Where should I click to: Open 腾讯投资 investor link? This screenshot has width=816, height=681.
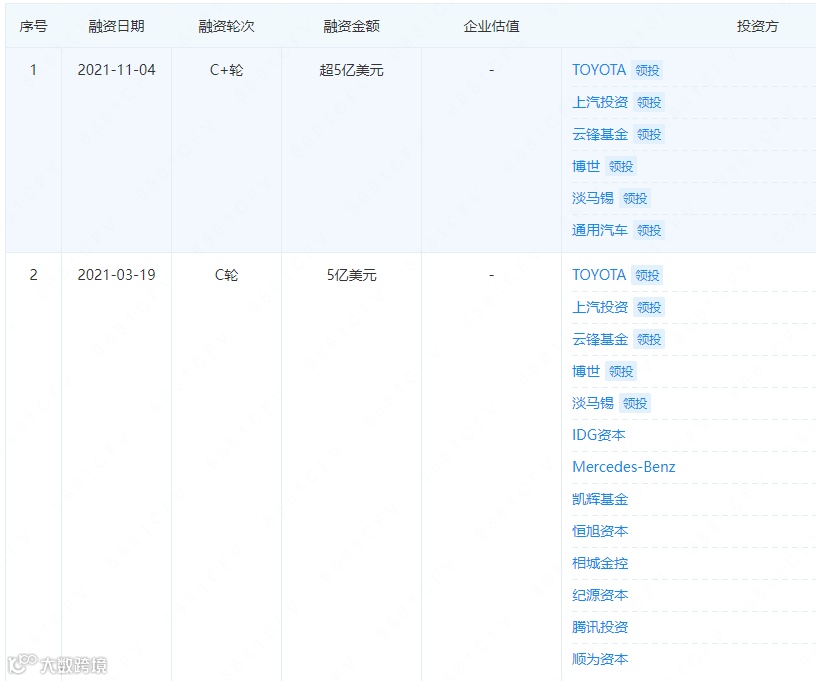(x=600, y=627)
